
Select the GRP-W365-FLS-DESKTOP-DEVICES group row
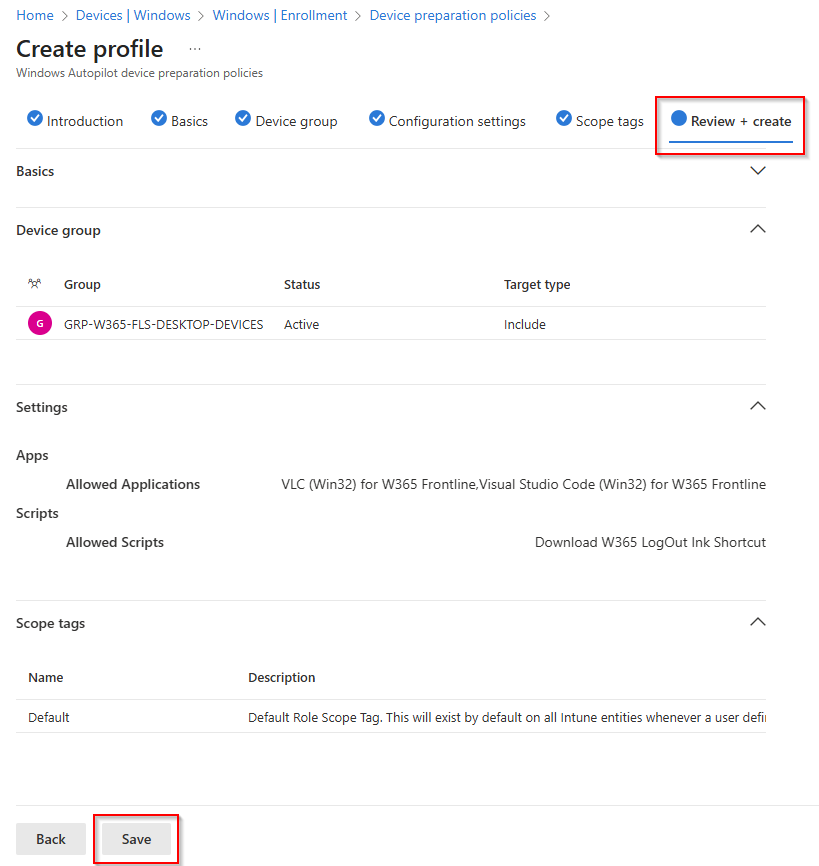pos(163,324)
